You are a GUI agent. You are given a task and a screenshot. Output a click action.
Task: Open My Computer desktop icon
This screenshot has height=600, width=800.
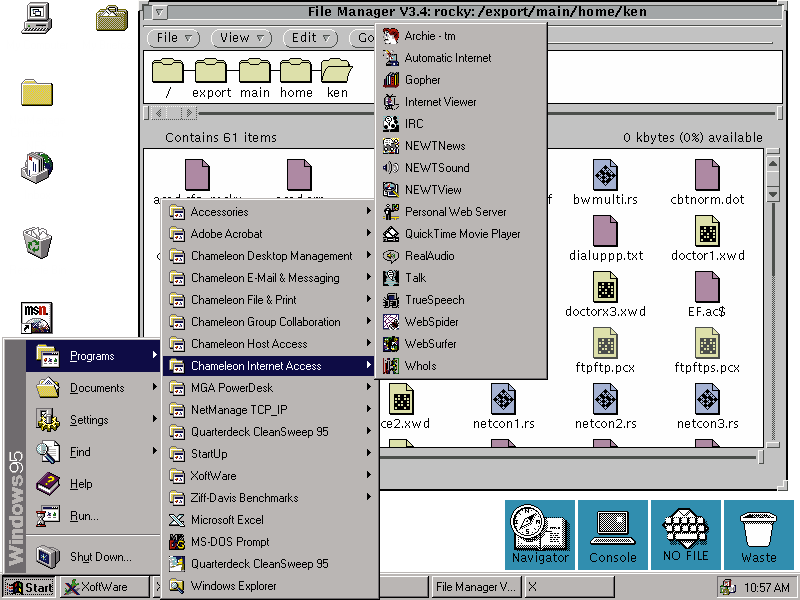click(37, 18)
